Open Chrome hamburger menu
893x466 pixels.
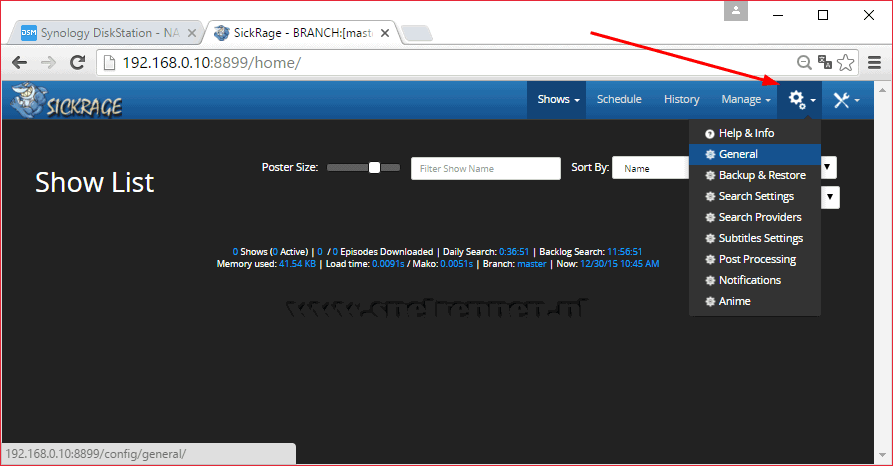874,63
